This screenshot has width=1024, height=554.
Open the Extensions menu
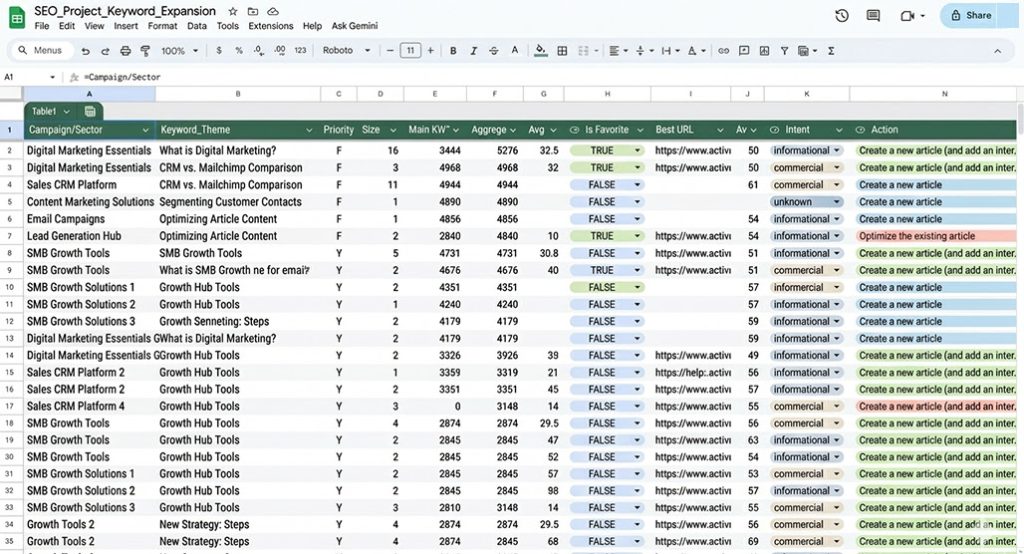[x=270, y=26]
